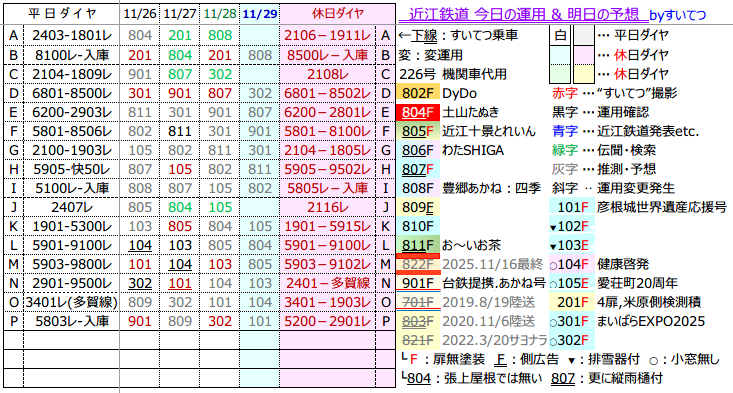Click the weekday cell 6801-8500レ

72,93
